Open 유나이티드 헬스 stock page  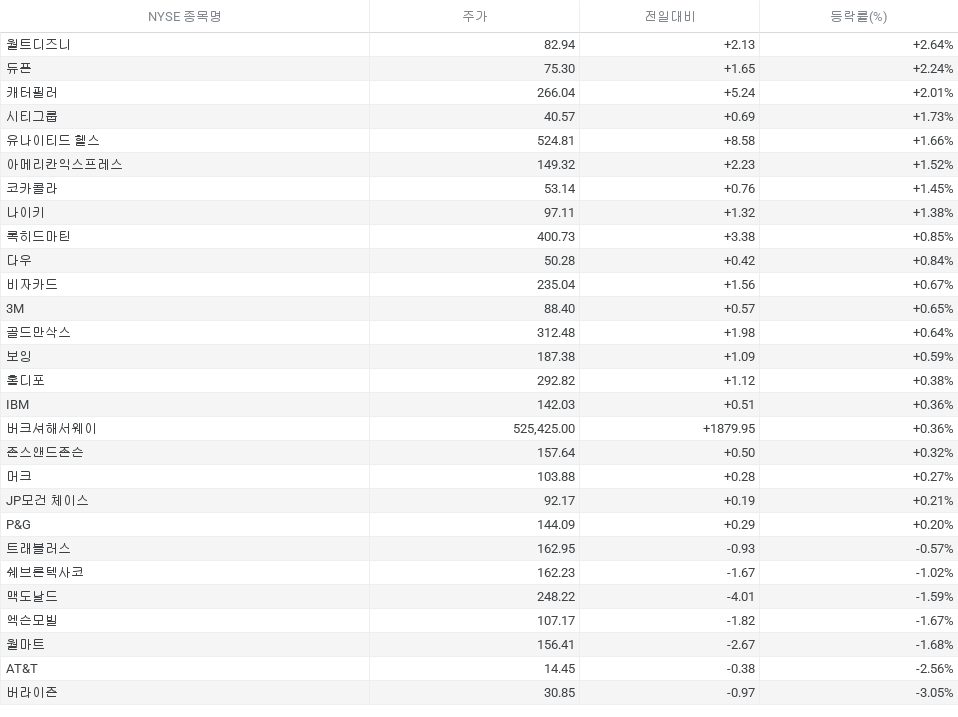coord(53,141)
